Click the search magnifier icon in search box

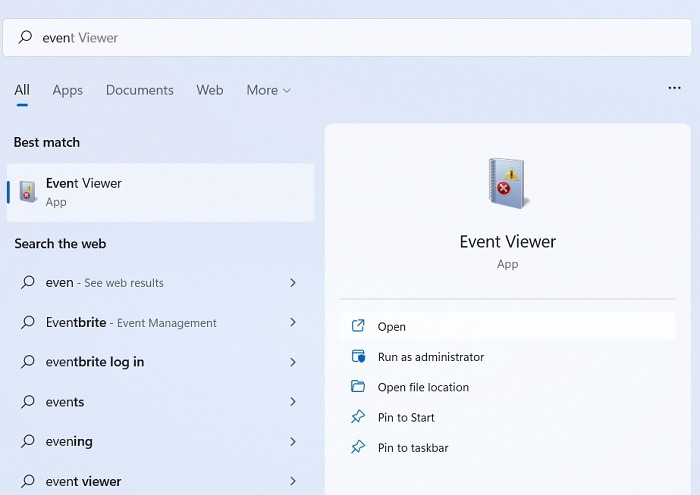(25, 37)
